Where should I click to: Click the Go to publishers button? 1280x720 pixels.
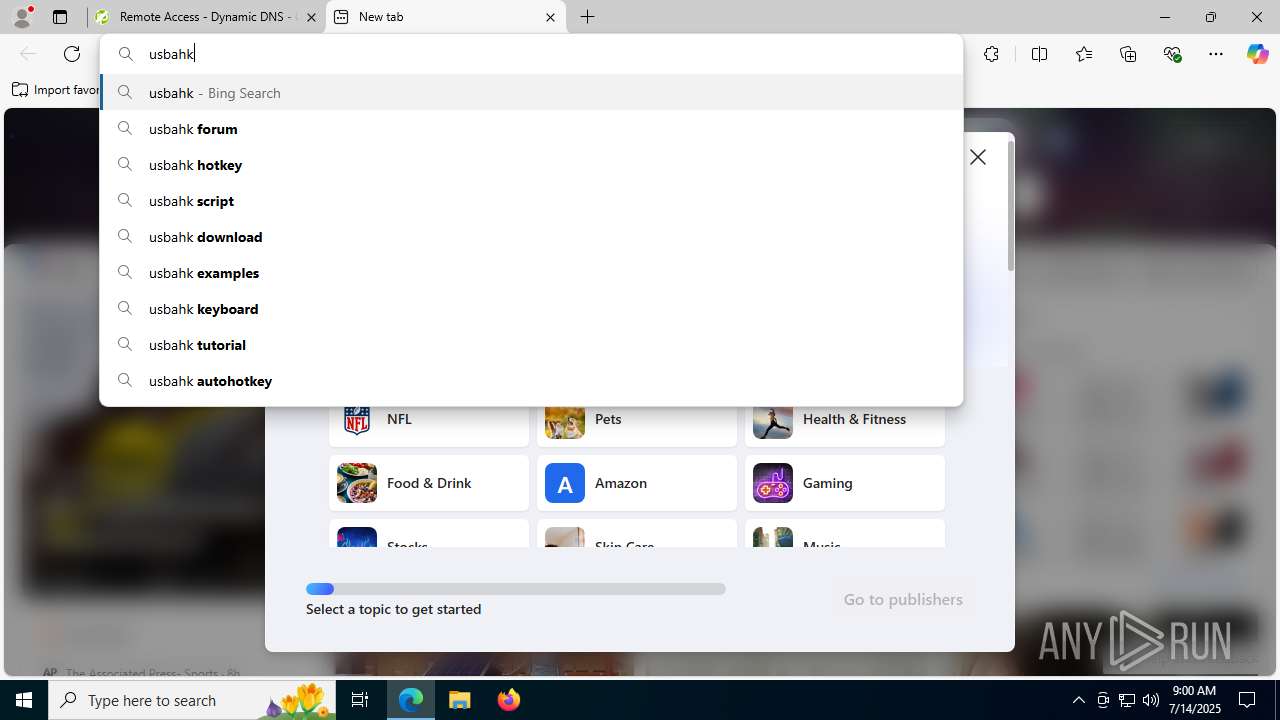click(903, 599)
